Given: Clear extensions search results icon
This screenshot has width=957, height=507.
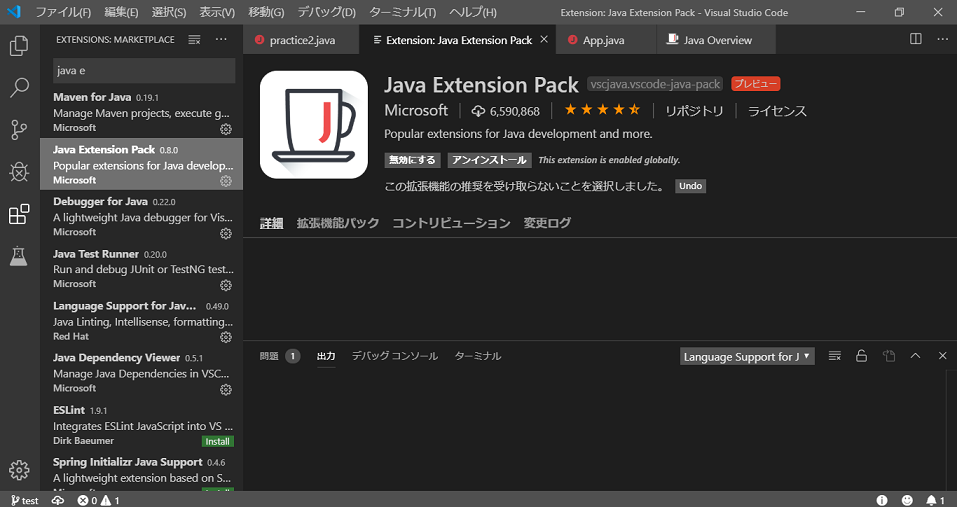Looking at the screenshot, I should 194,40.
